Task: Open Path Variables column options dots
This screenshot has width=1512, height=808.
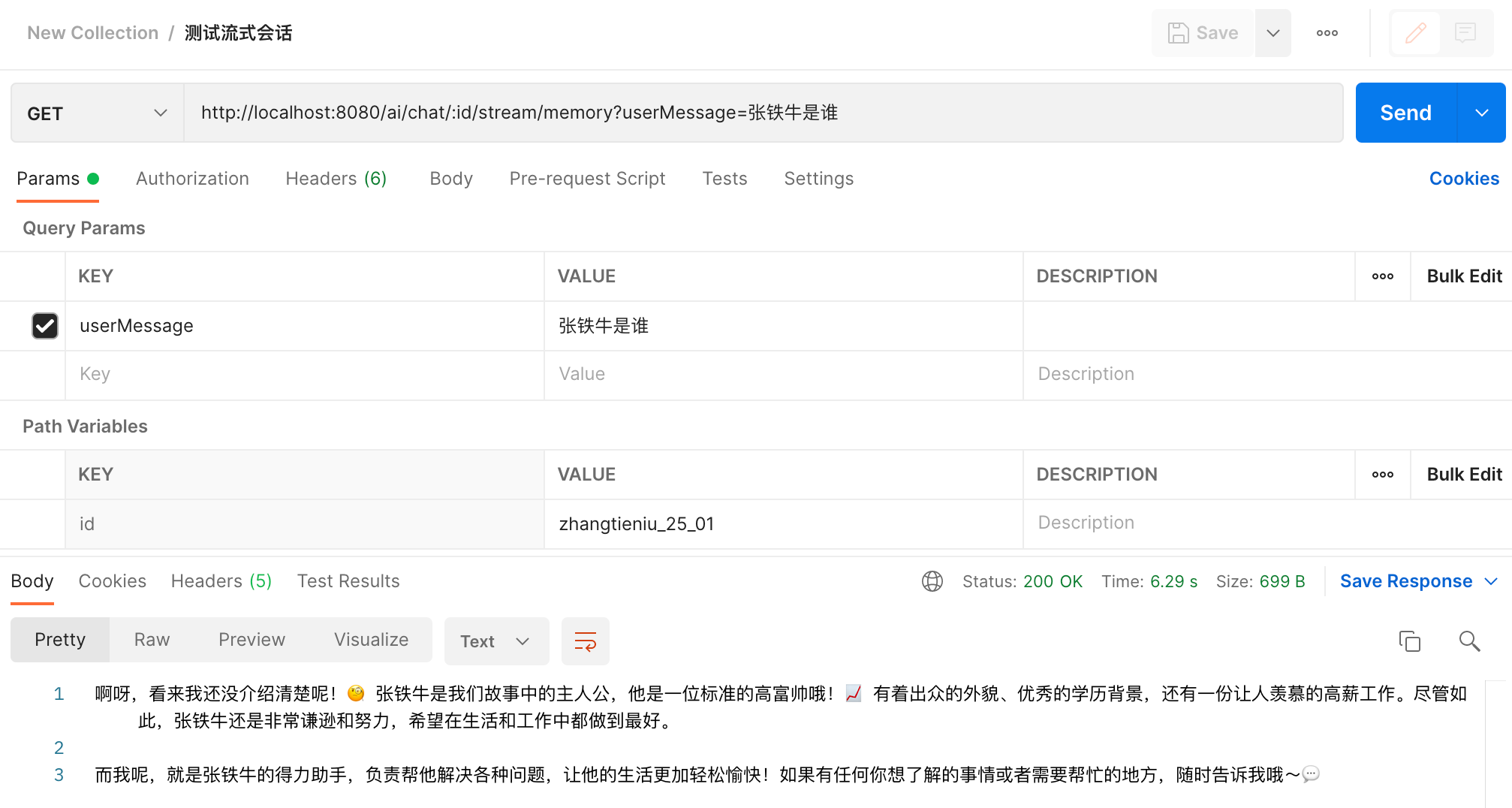Action: [1382, 475]
